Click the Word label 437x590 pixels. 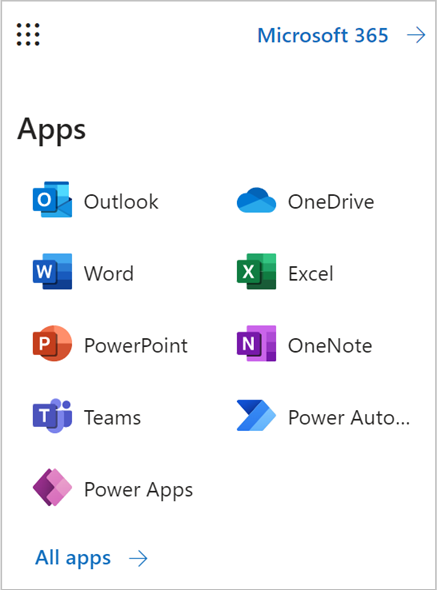click(x=109, y=274)
